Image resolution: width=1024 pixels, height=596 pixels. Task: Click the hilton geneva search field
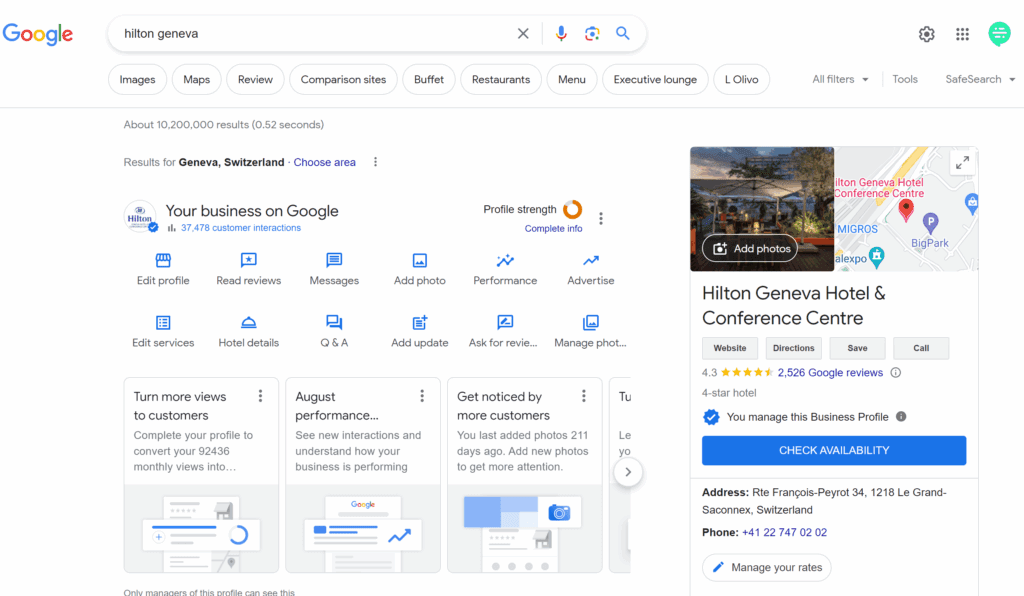310,34
